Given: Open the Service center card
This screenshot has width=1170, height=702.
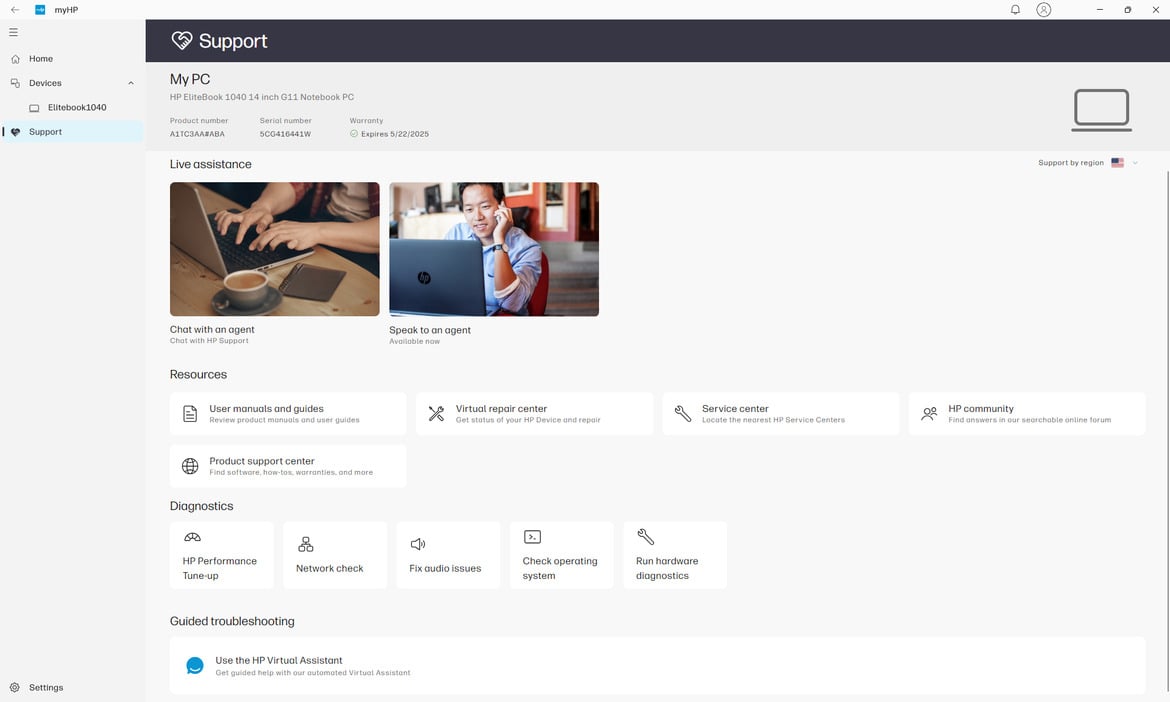Looking at the screenshot, I should point(780,413).
